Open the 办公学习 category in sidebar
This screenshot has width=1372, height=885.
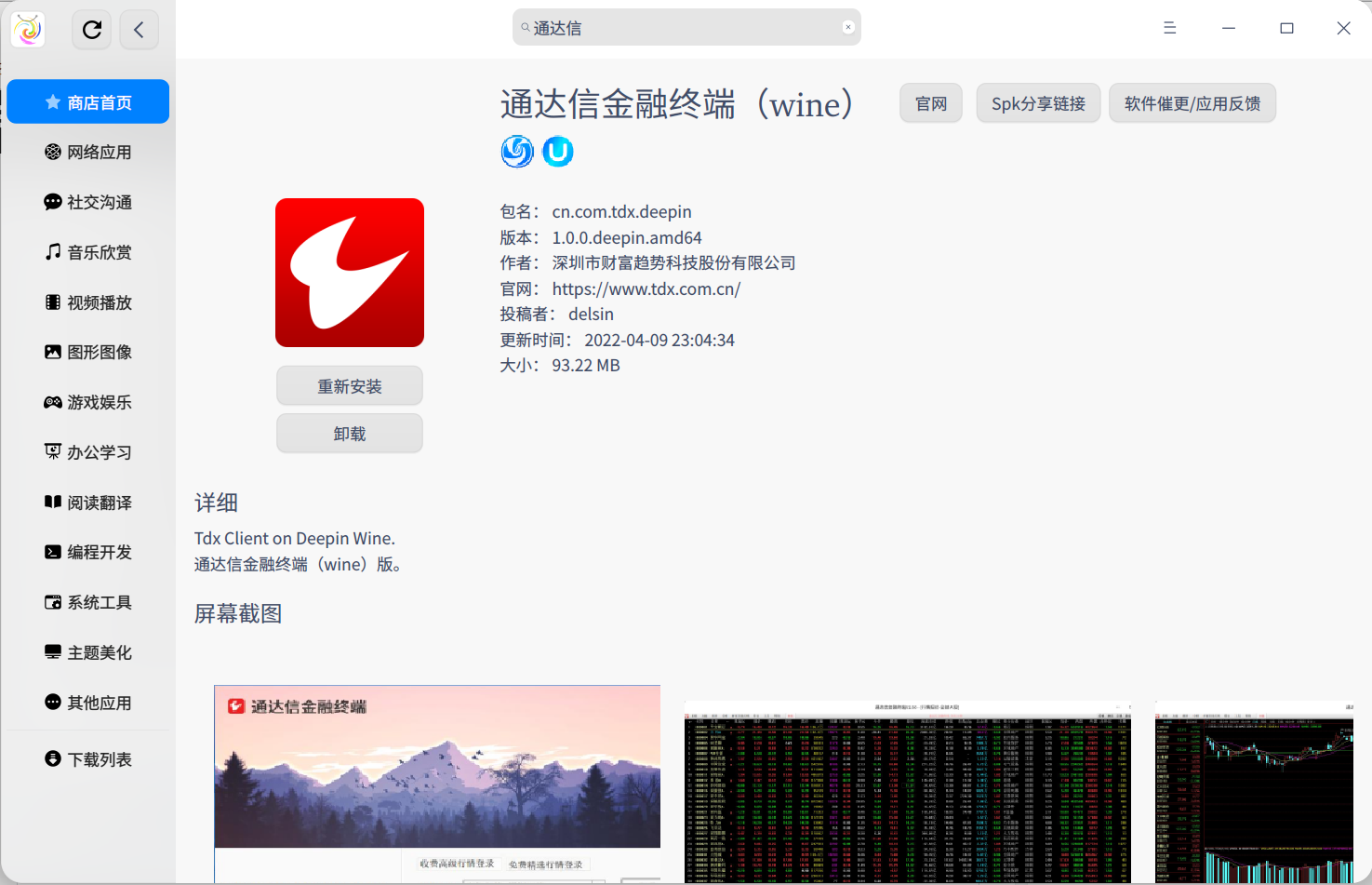(87, 452)
